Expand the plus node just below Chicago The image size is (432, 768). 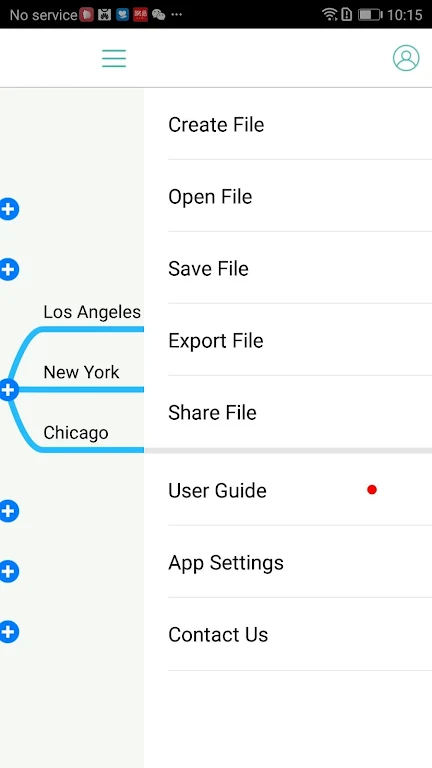9,511
